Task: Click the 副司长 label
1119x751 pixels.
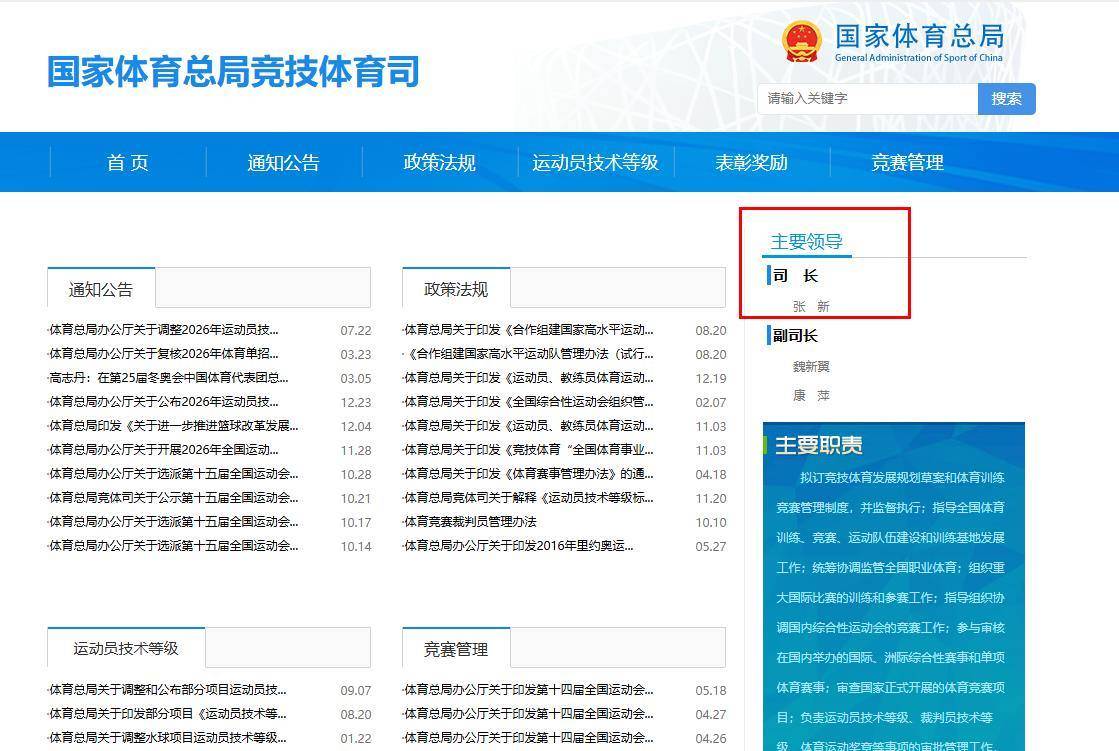Action: pos(795,336)
